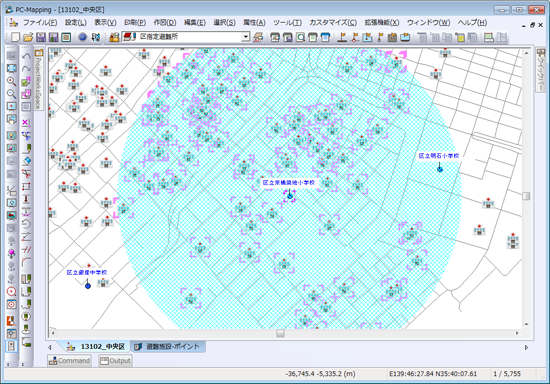Click the map scroll right arrow
Image resolution: width=550 pixels, height=384 pixels.
pos(517,333)
